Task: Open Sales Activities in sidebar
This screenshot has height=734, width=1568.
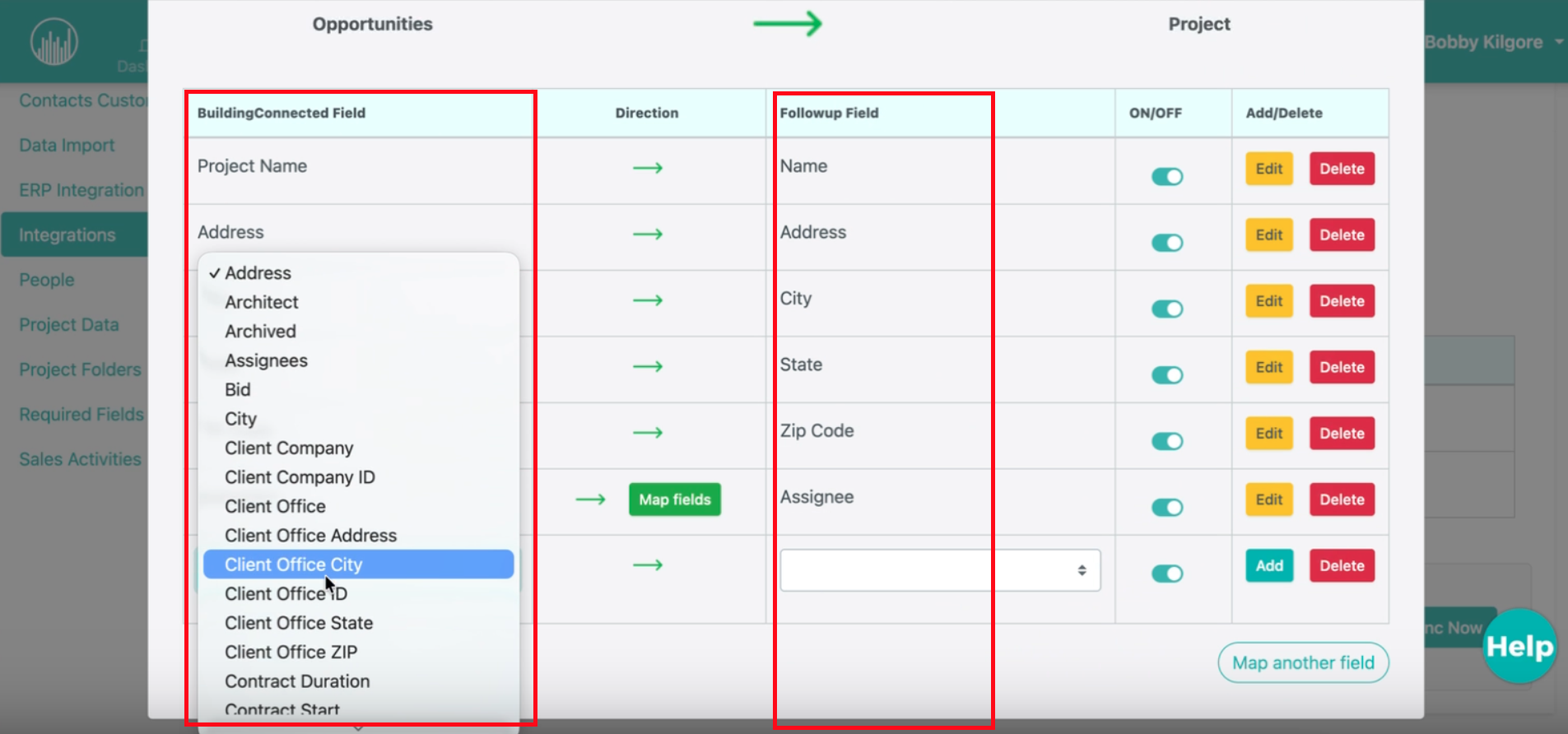Action: click(x=80, y=459)
